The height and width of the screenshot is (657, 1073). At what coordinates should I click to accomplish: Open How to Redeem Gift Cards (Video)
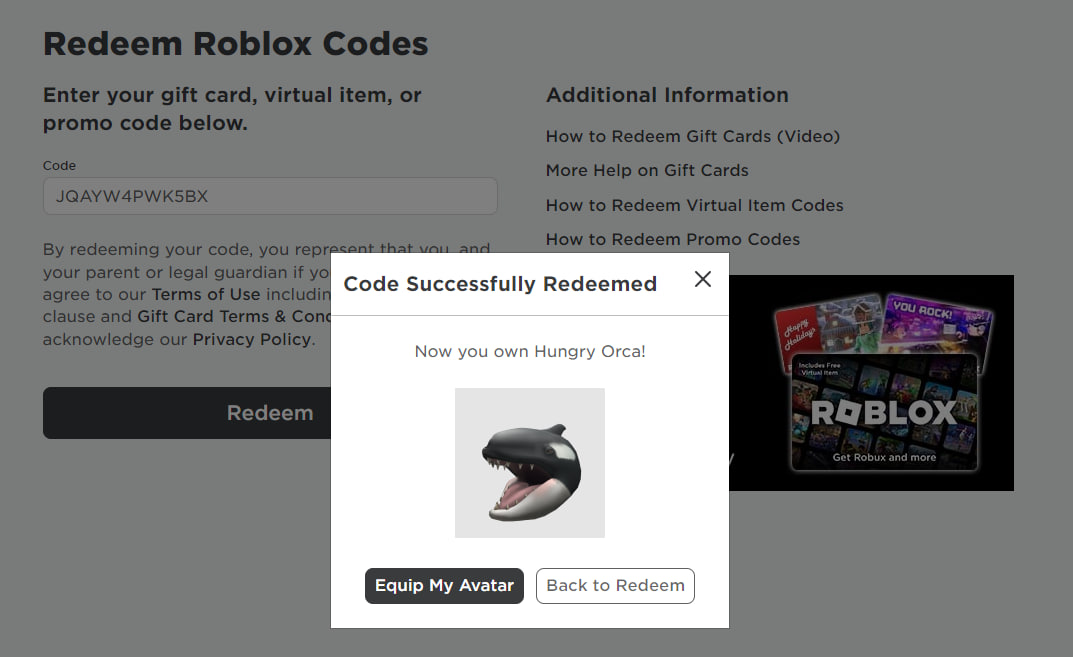693,136
